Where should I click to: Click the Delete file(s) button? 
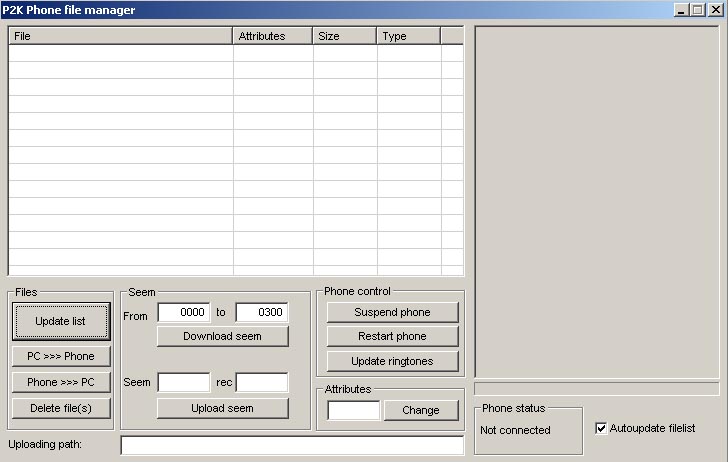point(60,408)
